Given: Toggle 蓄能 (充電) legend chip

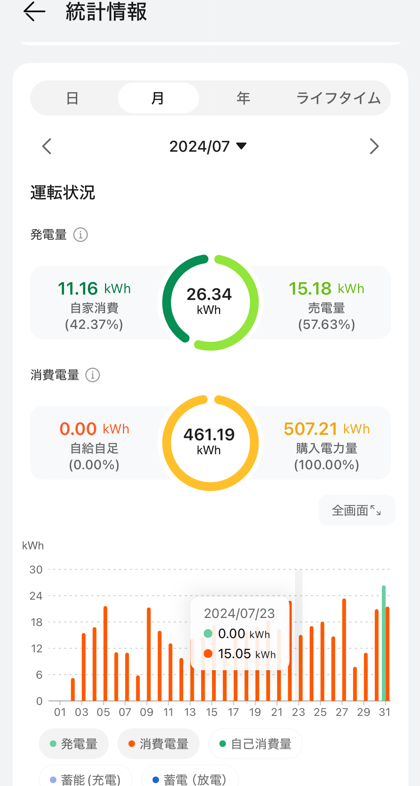Looking at the screenshot, I should point(86,776).
